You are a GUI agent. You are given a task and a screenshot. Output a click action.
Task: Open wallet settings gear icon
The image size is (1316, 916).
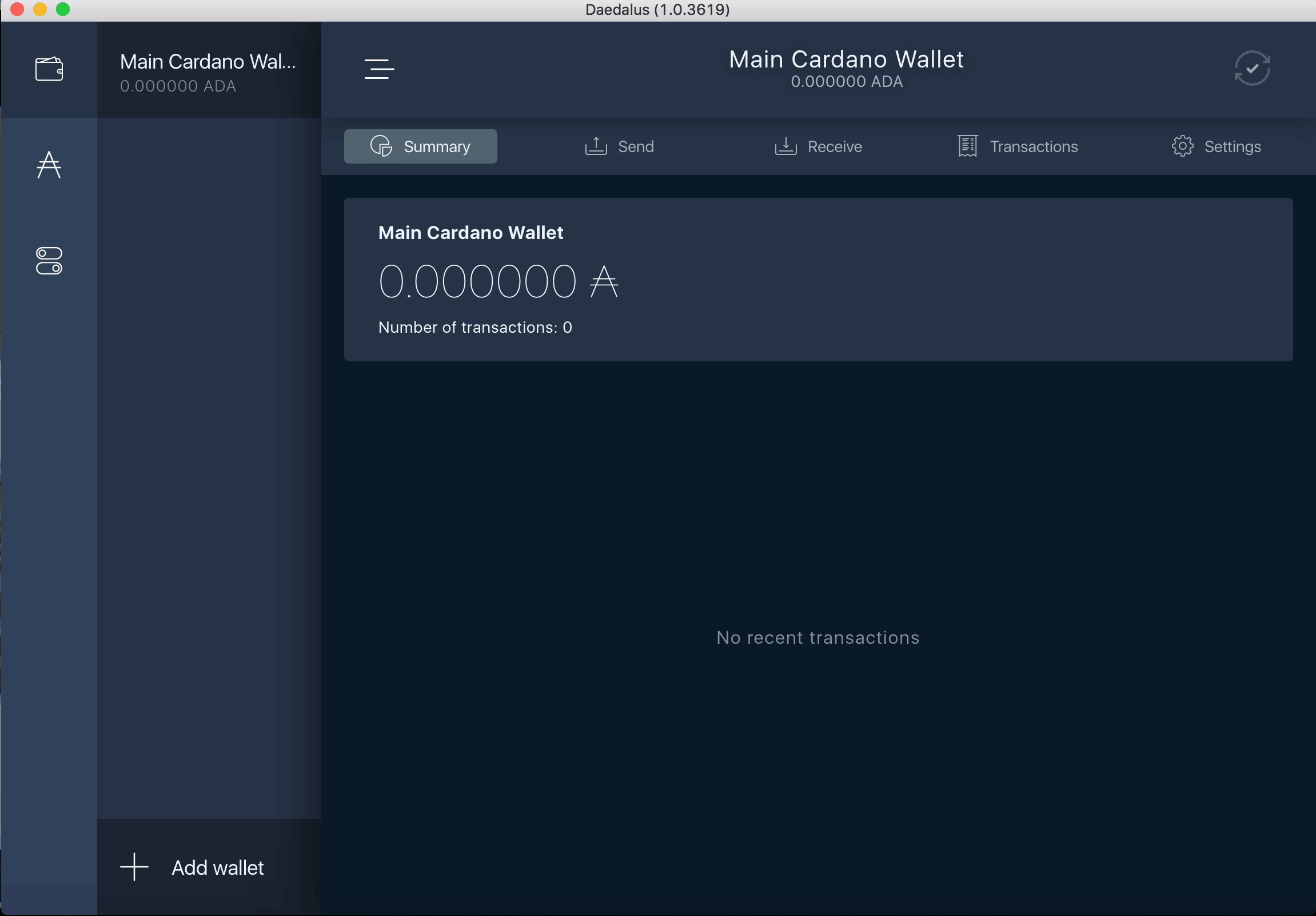[1182, 146]
